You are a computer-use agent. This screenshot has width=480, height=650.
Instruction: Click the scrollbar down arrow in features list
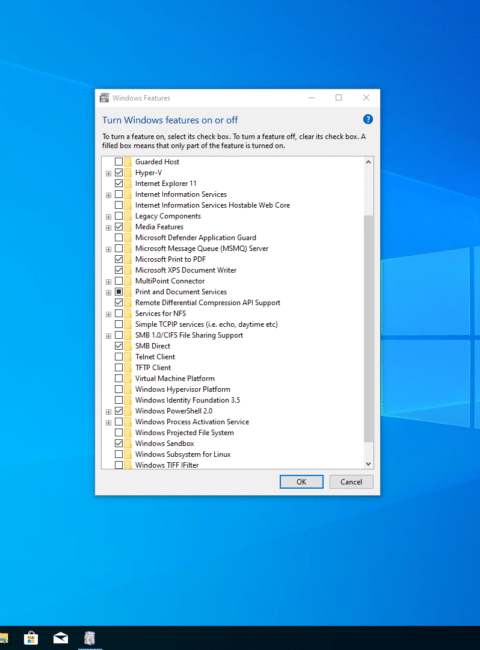pos(368,464)
